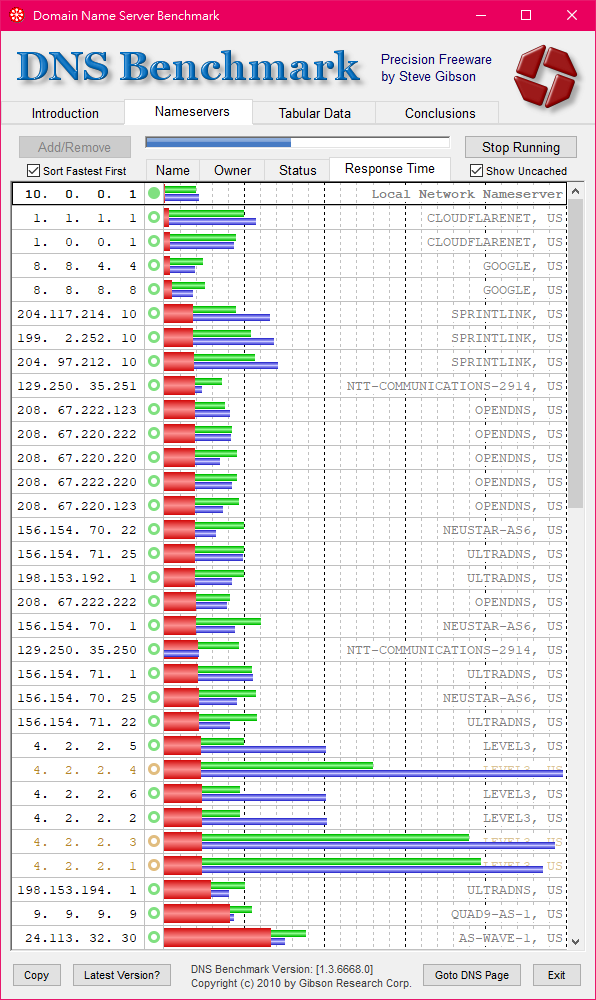Select the Status column tab

point(298,170)
